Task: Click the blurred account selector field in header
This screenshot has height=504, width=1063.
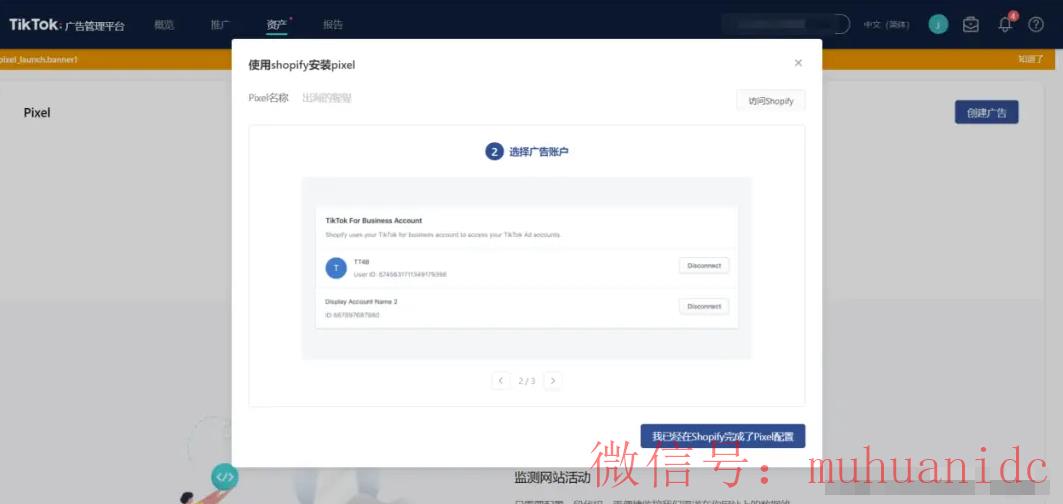Action: 785,24
